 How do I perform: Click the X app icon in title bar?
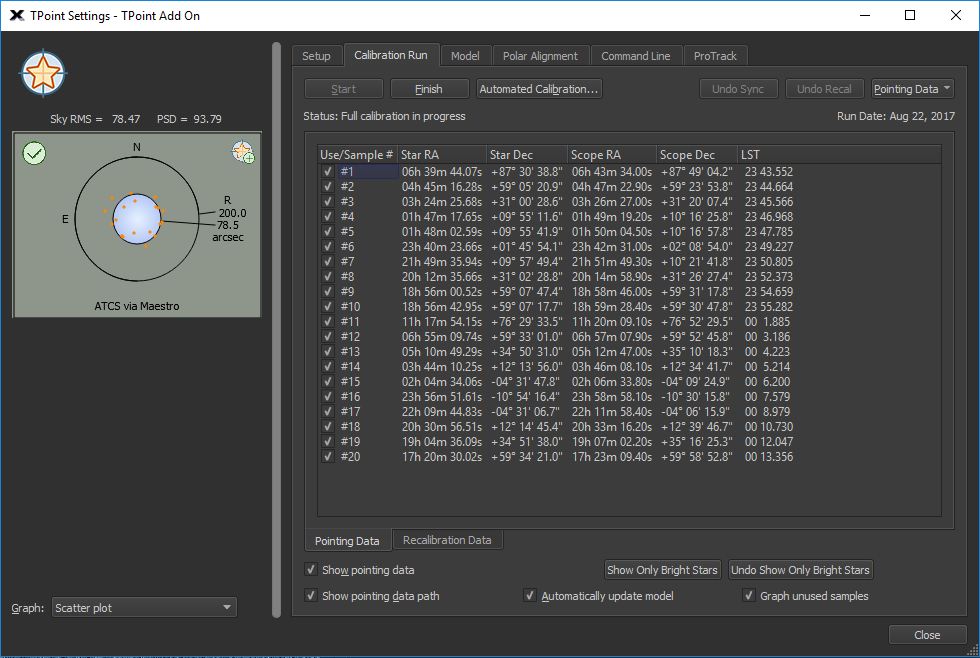click(x=17, y=16)
